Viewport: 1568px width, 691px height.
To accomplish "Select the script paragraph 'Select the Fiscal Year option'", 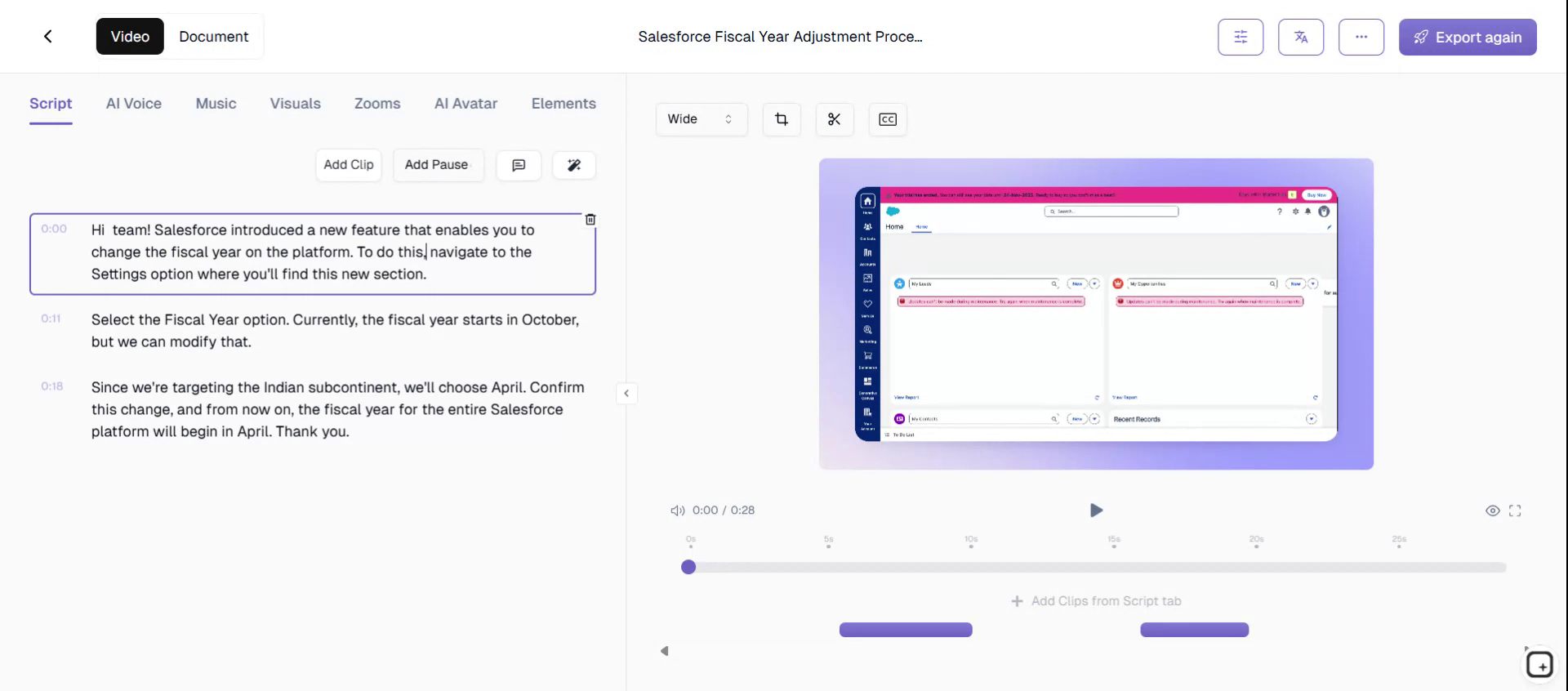I will point(335,331).
